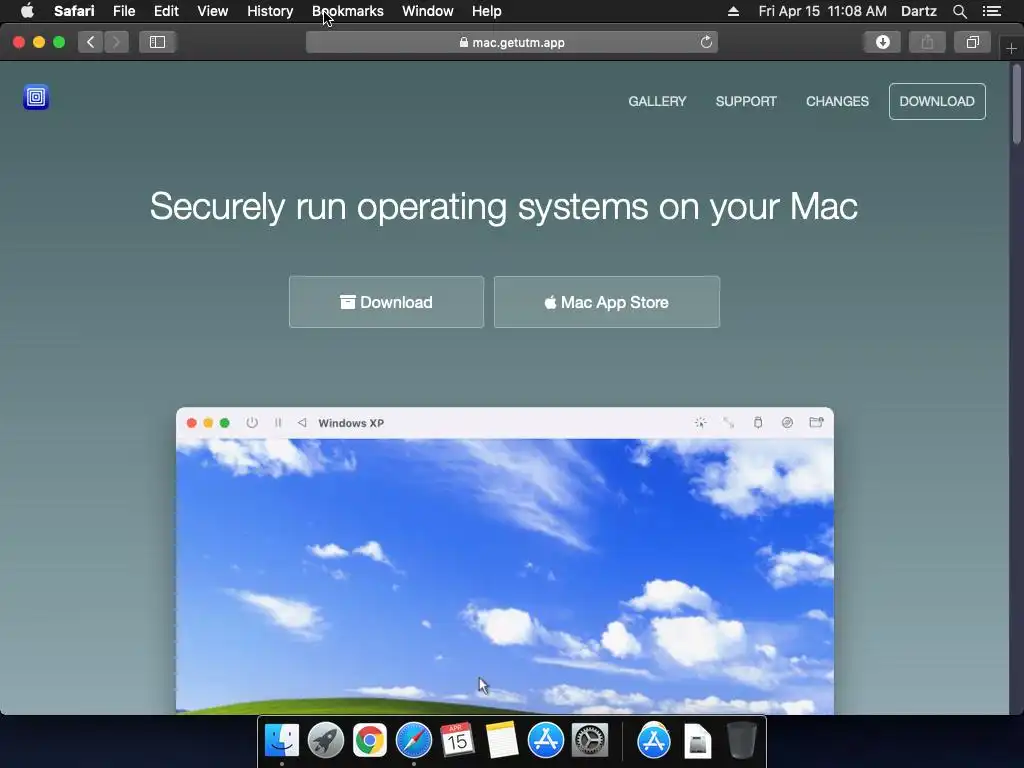The width and height of the screenshot is (1024, 768).
Task: Open Notes from the Dock
Action: 502,740
